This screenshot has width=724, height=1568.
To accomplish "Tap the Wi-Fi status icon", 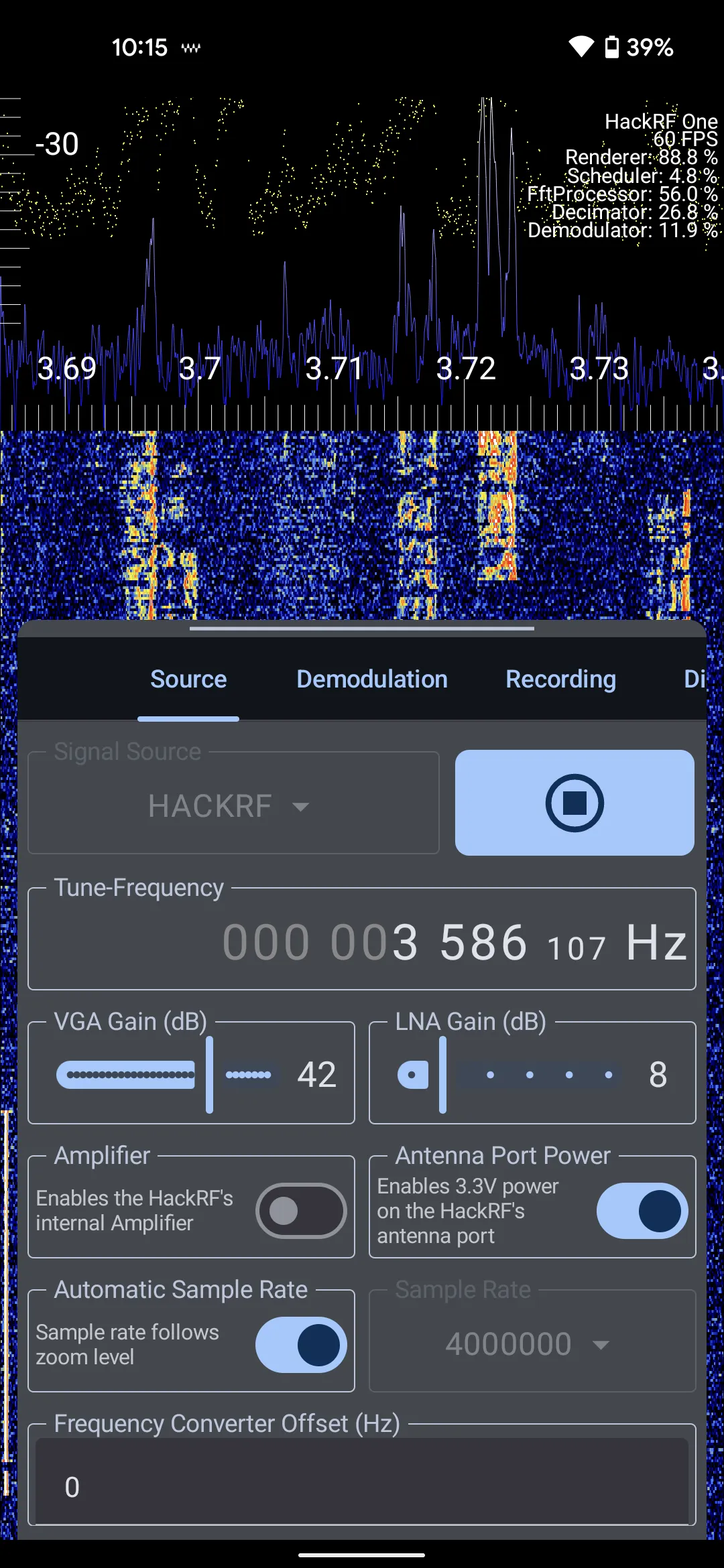I will coord(581,47).
